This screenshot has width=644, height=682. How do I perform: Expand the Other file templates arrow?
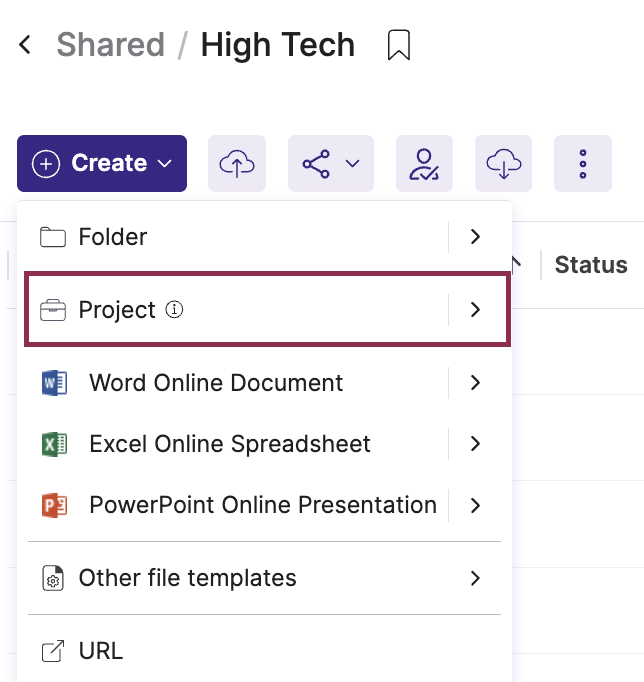point(475,578)
